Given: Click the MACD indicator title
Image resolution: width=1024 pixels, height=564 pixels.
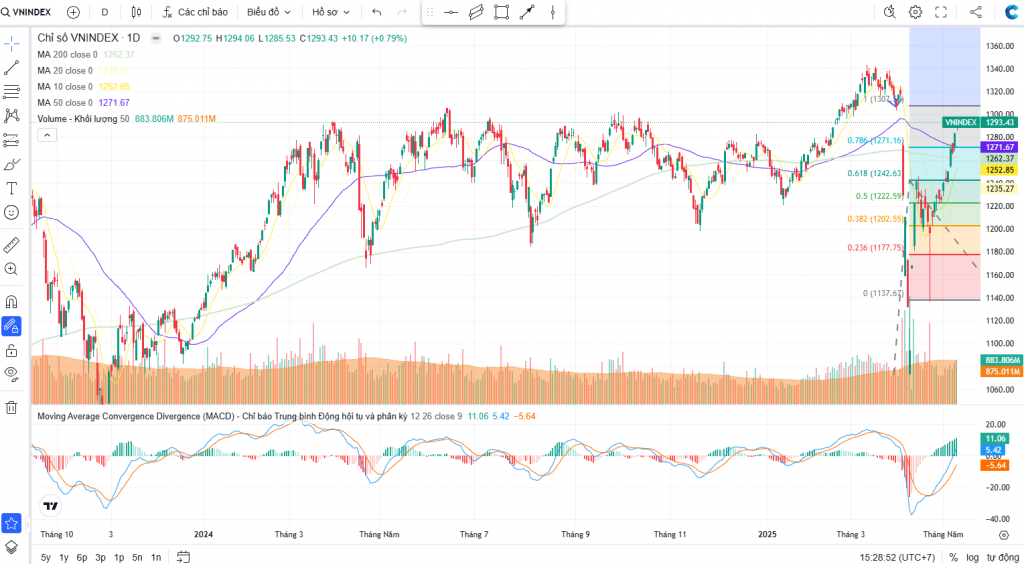Looking at the screenshot, I should (x=223, y=416).
